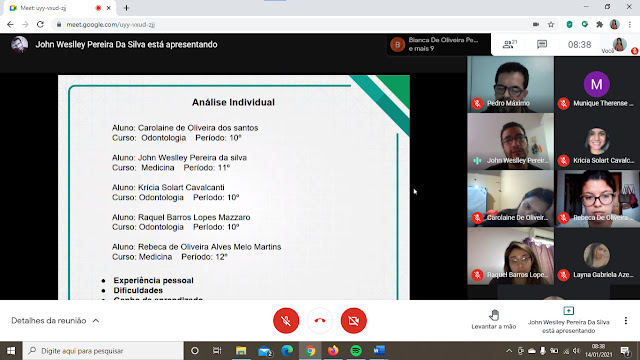Open a new browser tab
This screenshot has width=640, height=360.
[x=126, y=8]
